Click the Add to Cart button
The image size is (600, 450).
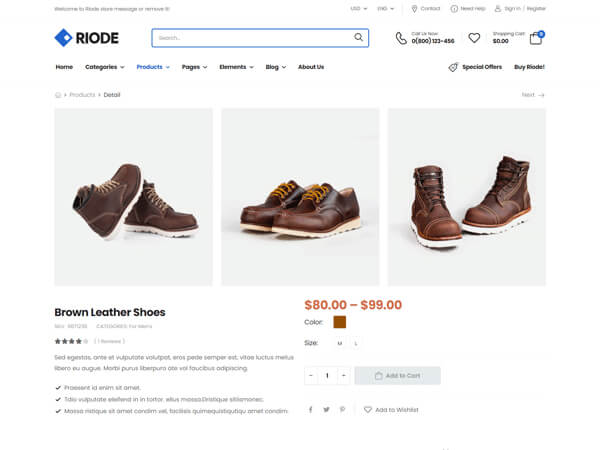pos(397,376)
